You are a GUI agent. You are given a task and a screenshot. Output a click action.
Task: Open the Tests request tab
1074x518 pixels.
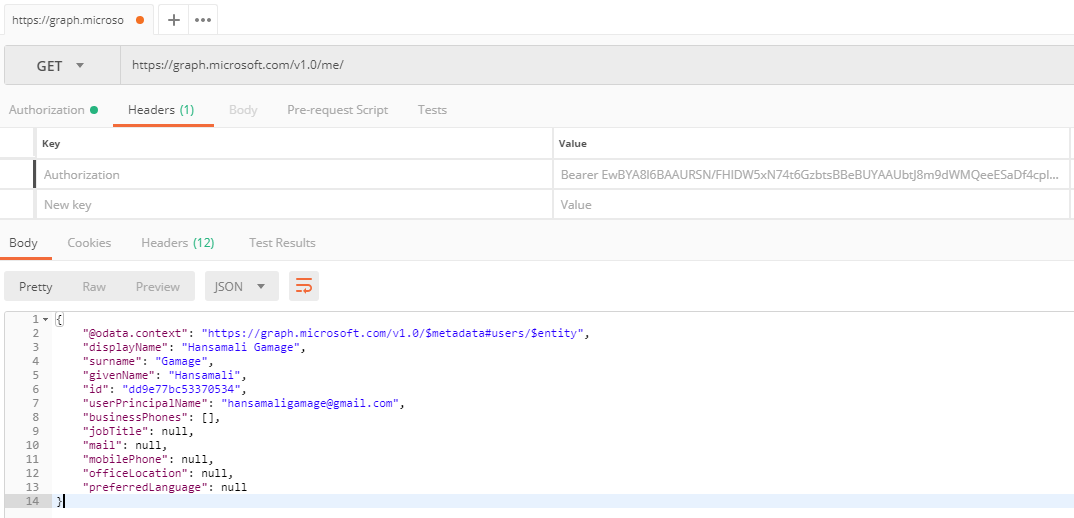click(432, 110)
